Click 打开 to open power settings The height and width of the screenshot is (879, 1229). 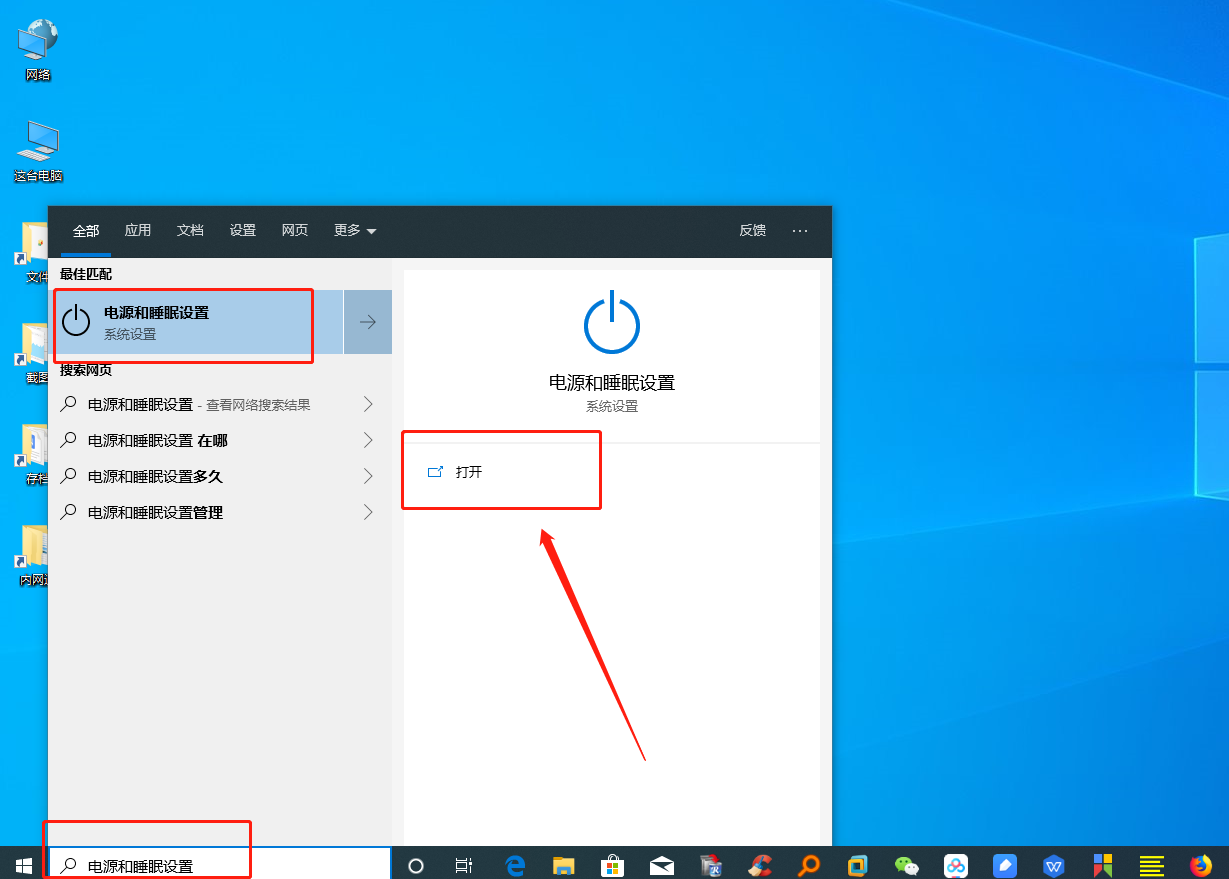(468, 472)
